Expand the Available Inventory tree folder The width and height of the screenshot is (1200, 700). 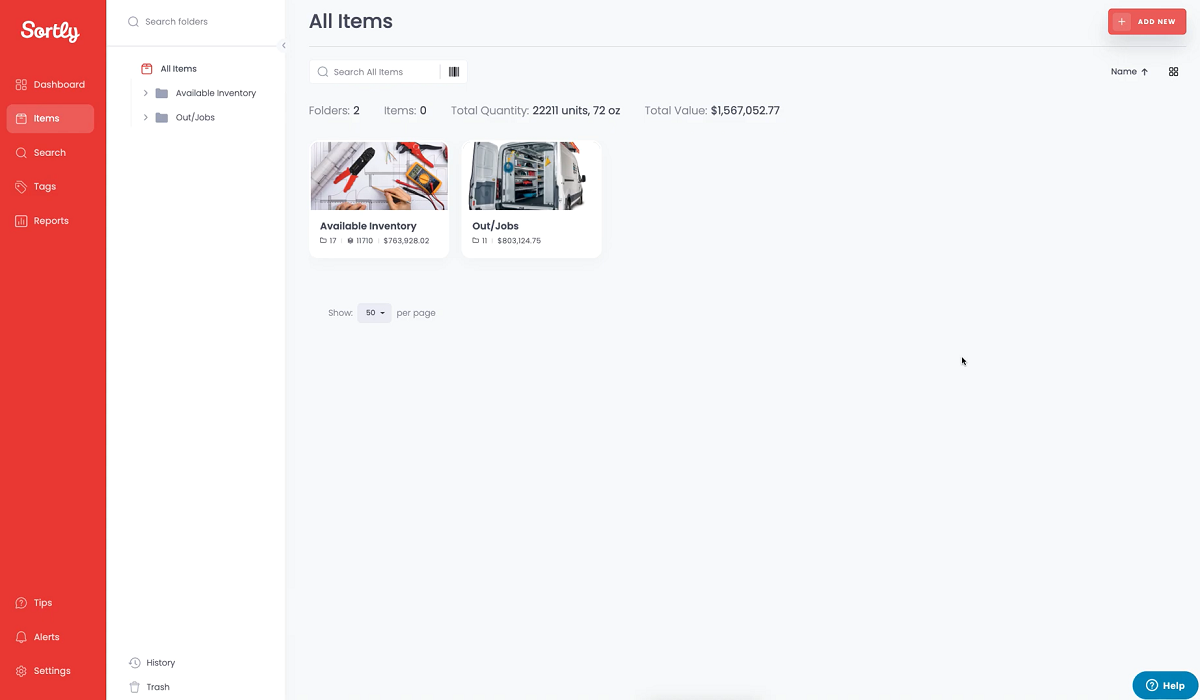pos(146,93)
